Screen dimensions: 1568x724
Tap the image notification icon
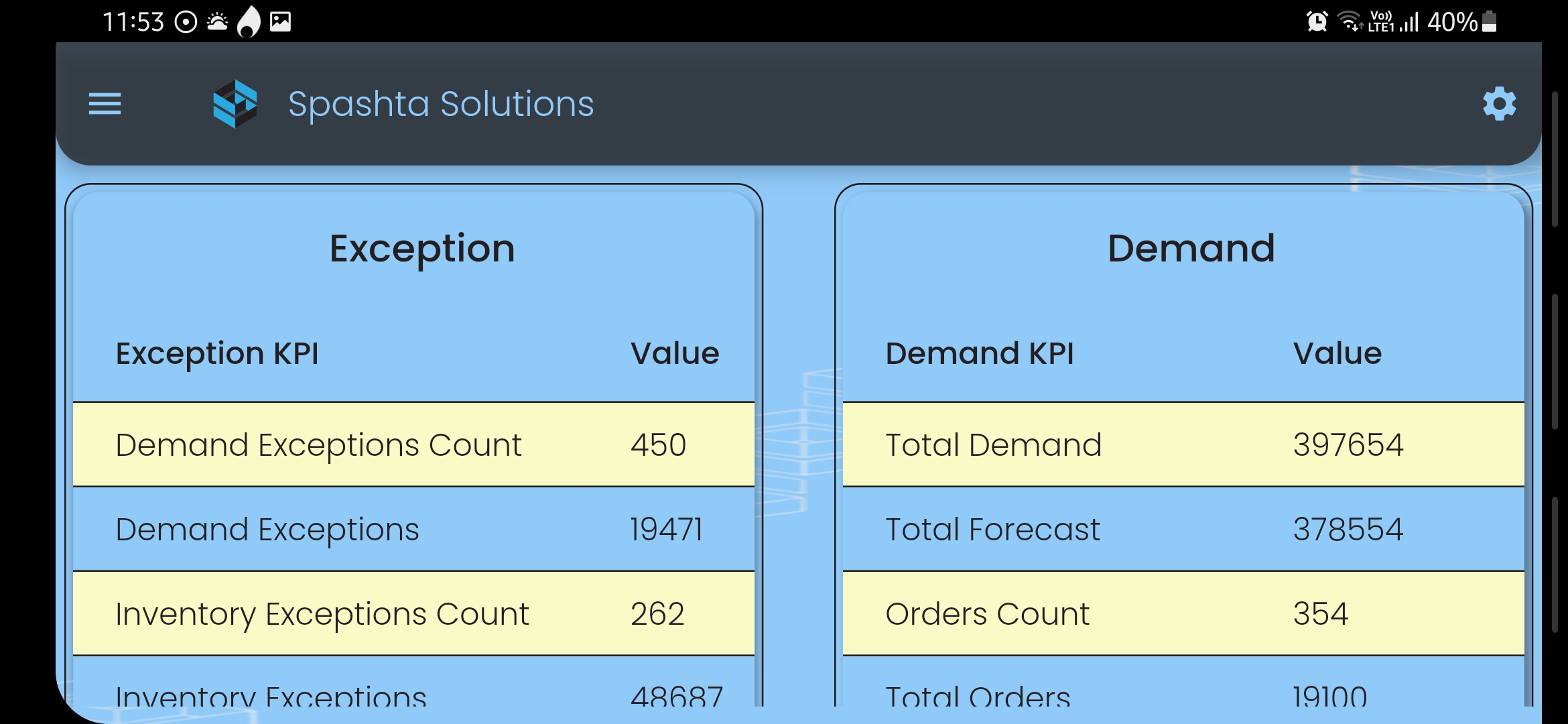(x=280, y=22)
